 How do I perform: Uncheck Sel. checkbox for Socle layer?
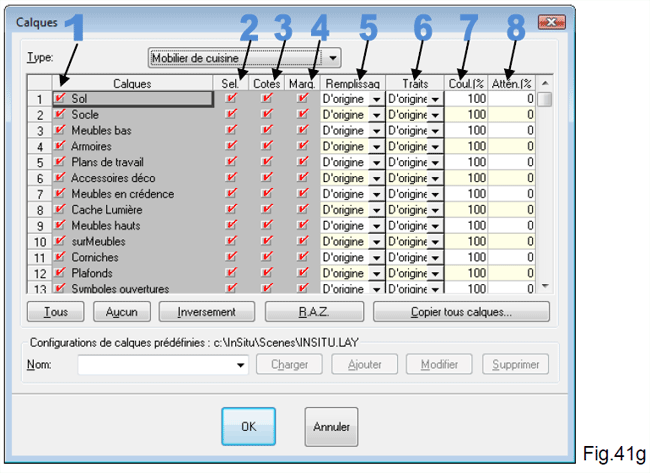pos(232,115)
